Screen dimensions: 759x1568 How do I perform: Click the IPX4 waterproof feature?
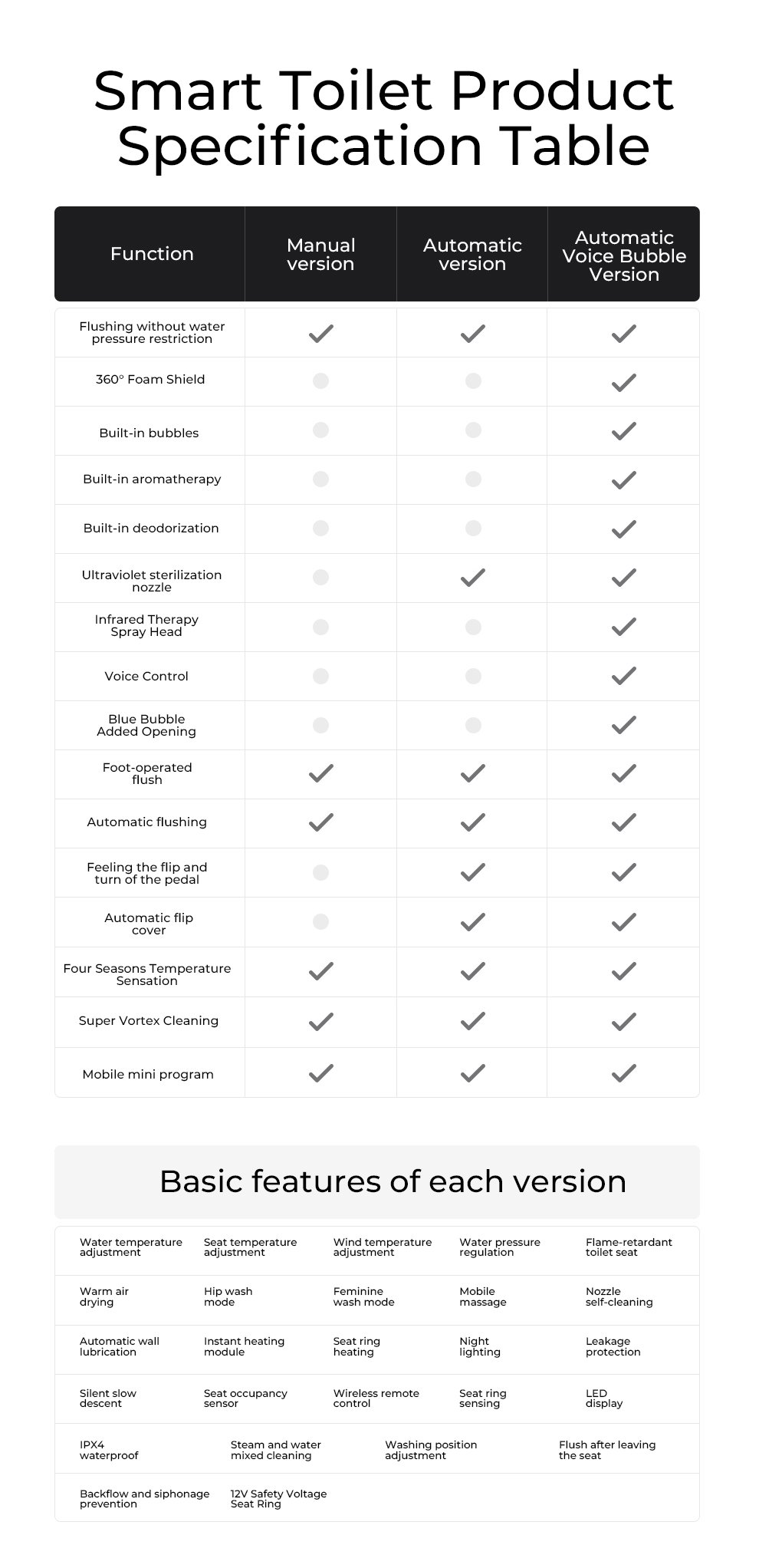[x=109, y=1450]
